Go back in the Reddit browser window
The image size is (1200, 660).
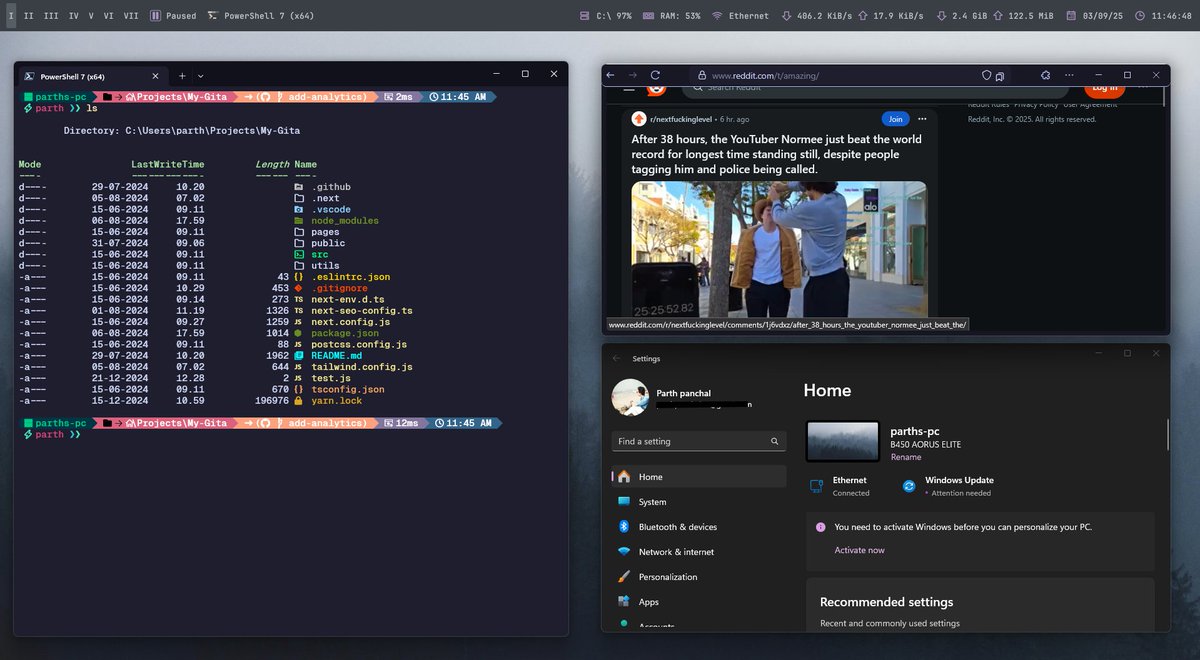[611, 75]
